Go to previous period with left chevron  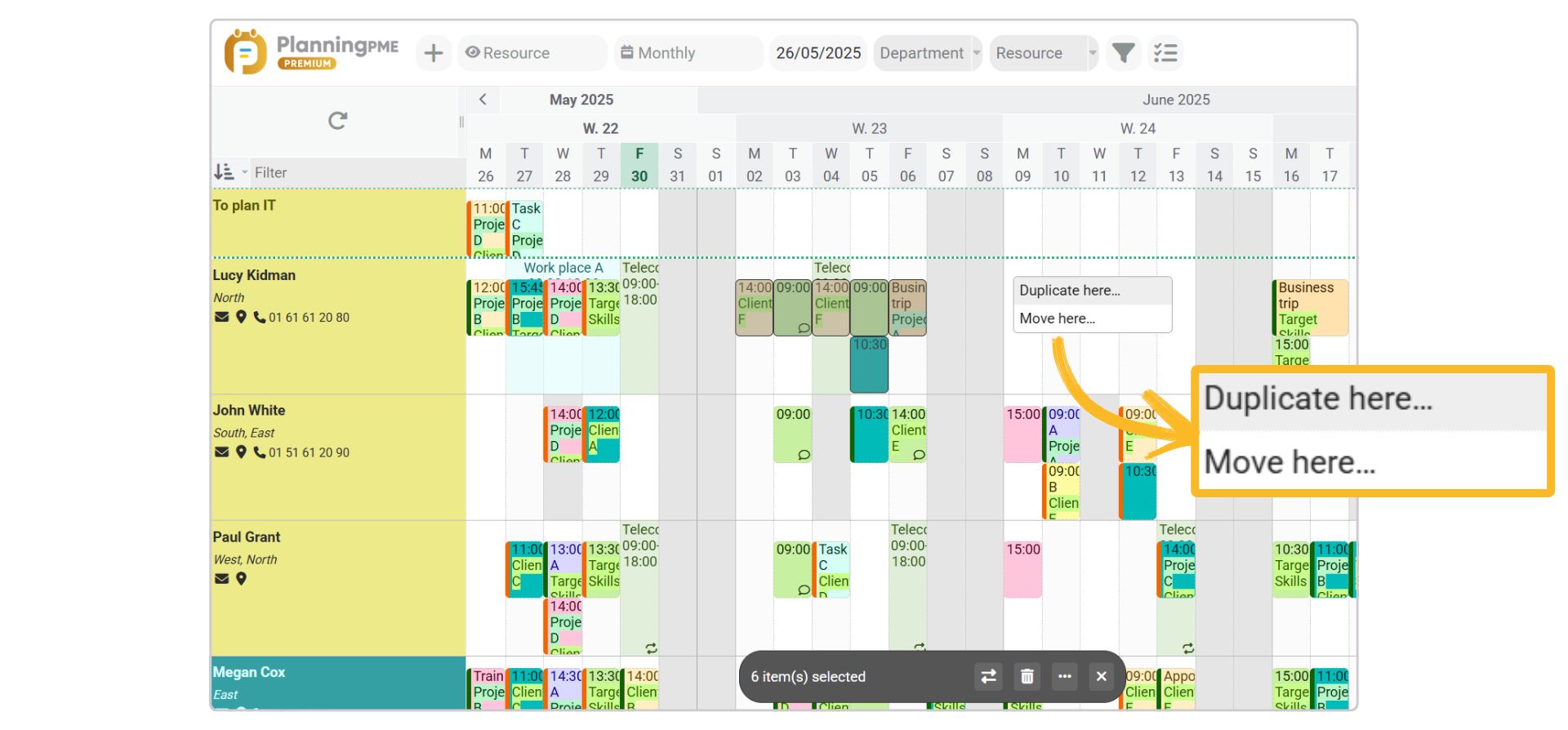point(483,100)
